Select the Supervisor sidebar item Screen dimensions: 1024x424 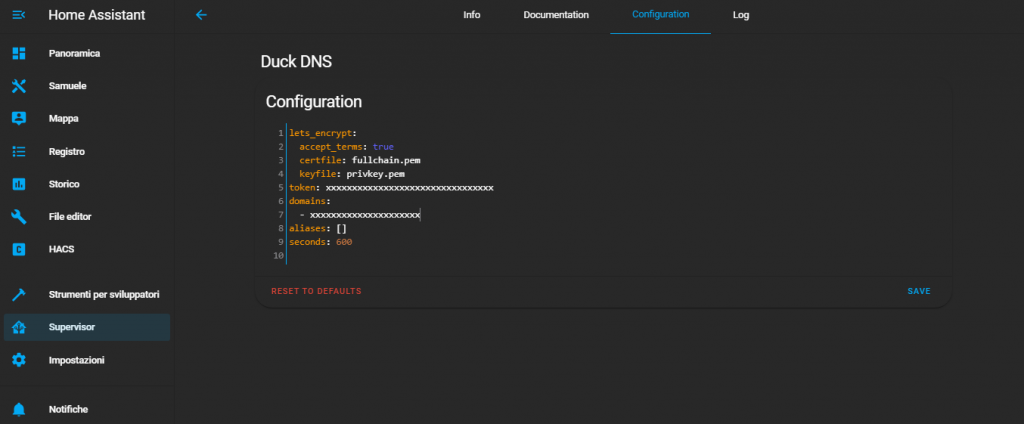coord(87,327)
